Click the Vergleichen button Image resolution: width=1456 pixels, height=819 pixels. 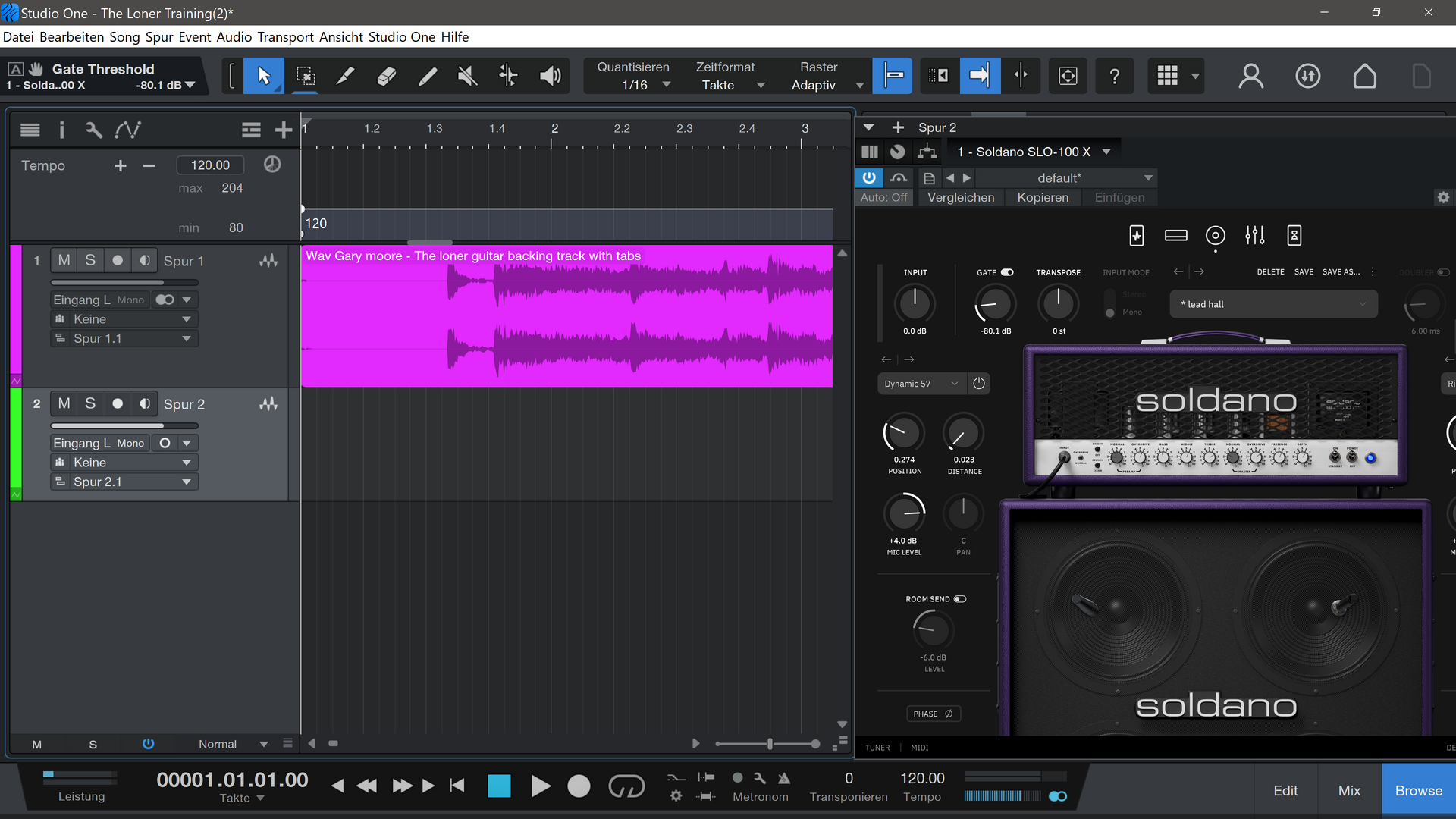point(960,197)
